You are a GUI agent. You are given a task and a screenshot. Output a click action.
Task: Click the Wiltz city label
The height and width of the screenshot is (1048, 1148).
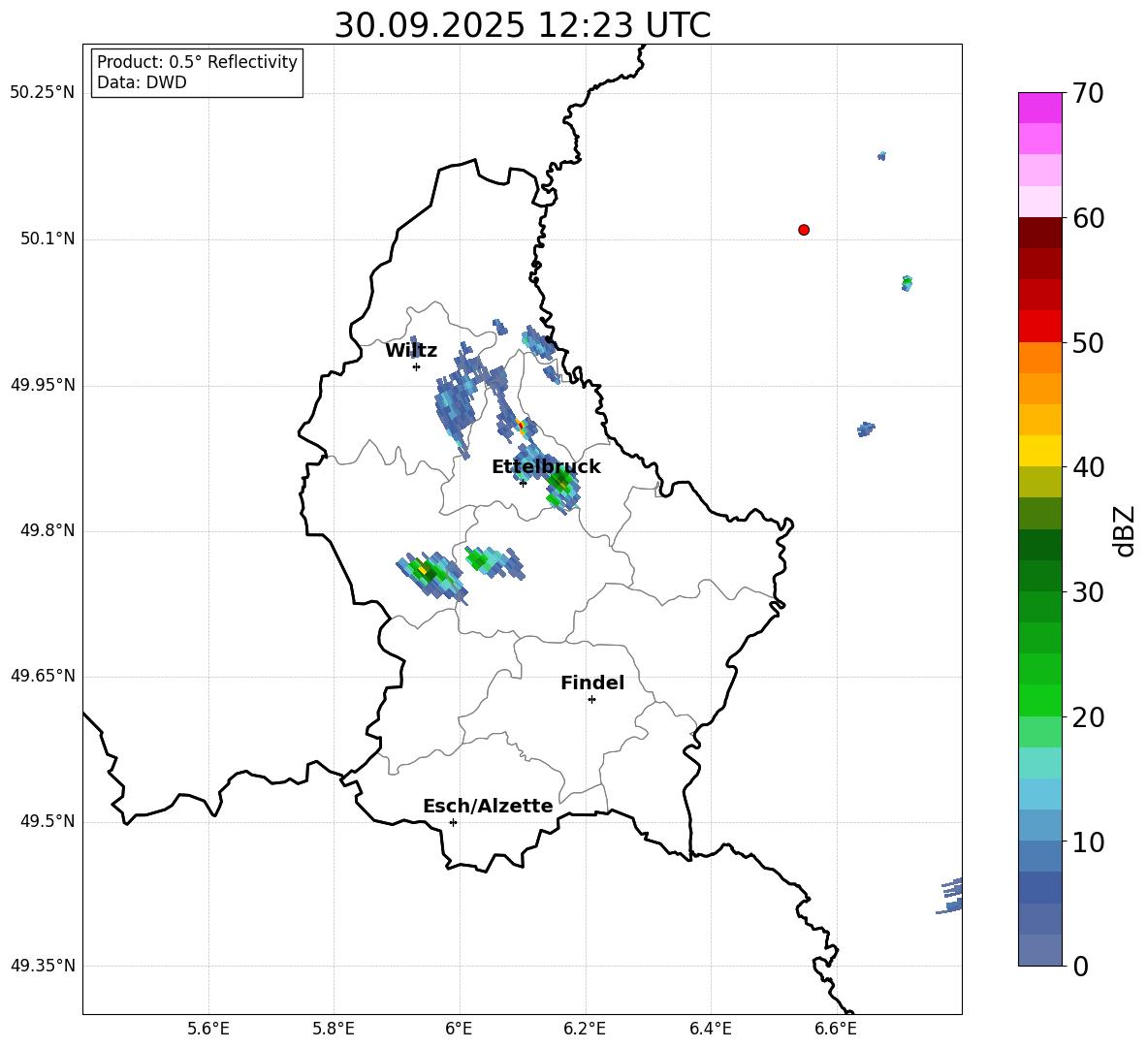411,351
